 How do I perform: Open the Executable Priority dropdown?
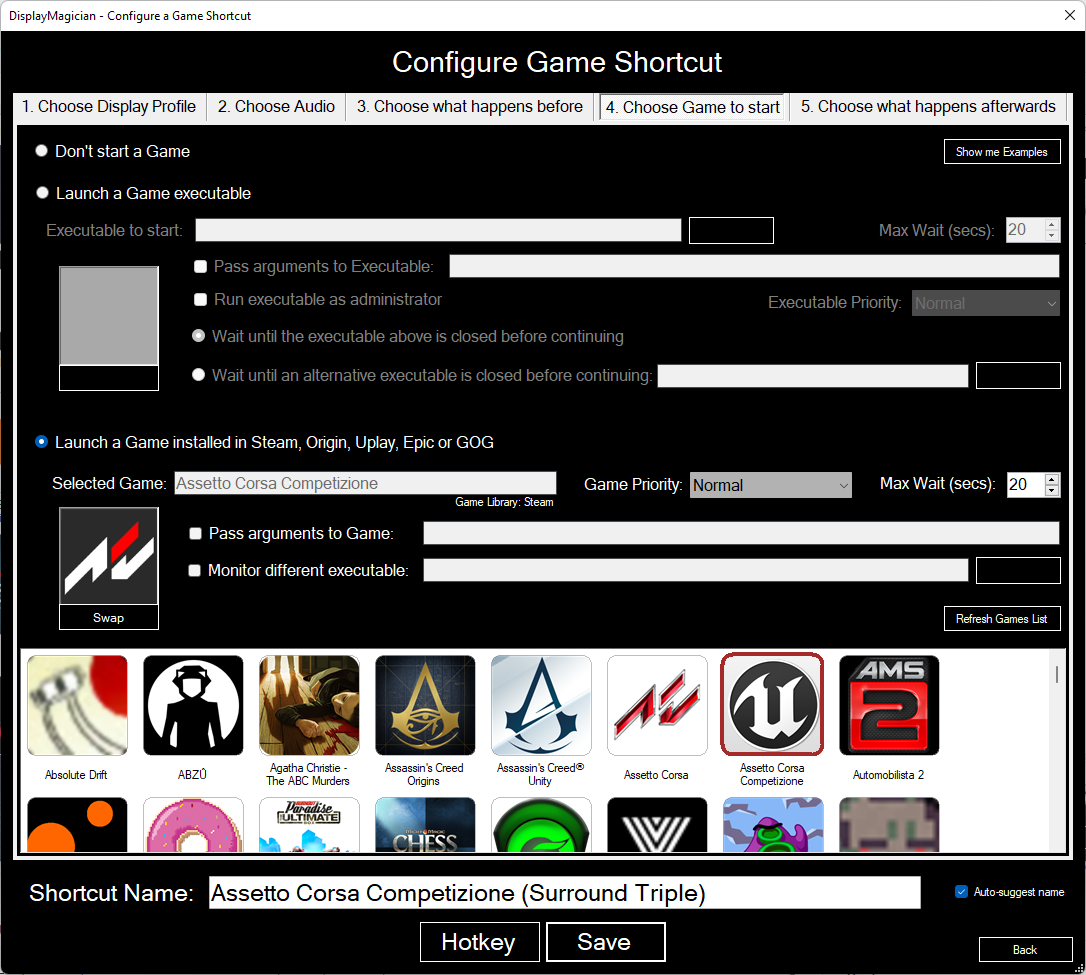[x=986, y=303]
